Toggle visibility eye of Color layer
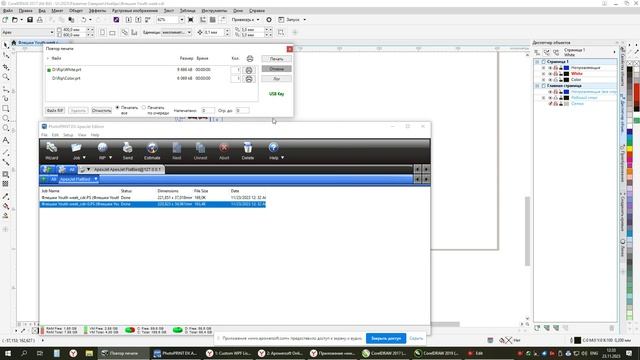Image resolution: width=640 pixels, height=360 pixels. coord(550,80)
